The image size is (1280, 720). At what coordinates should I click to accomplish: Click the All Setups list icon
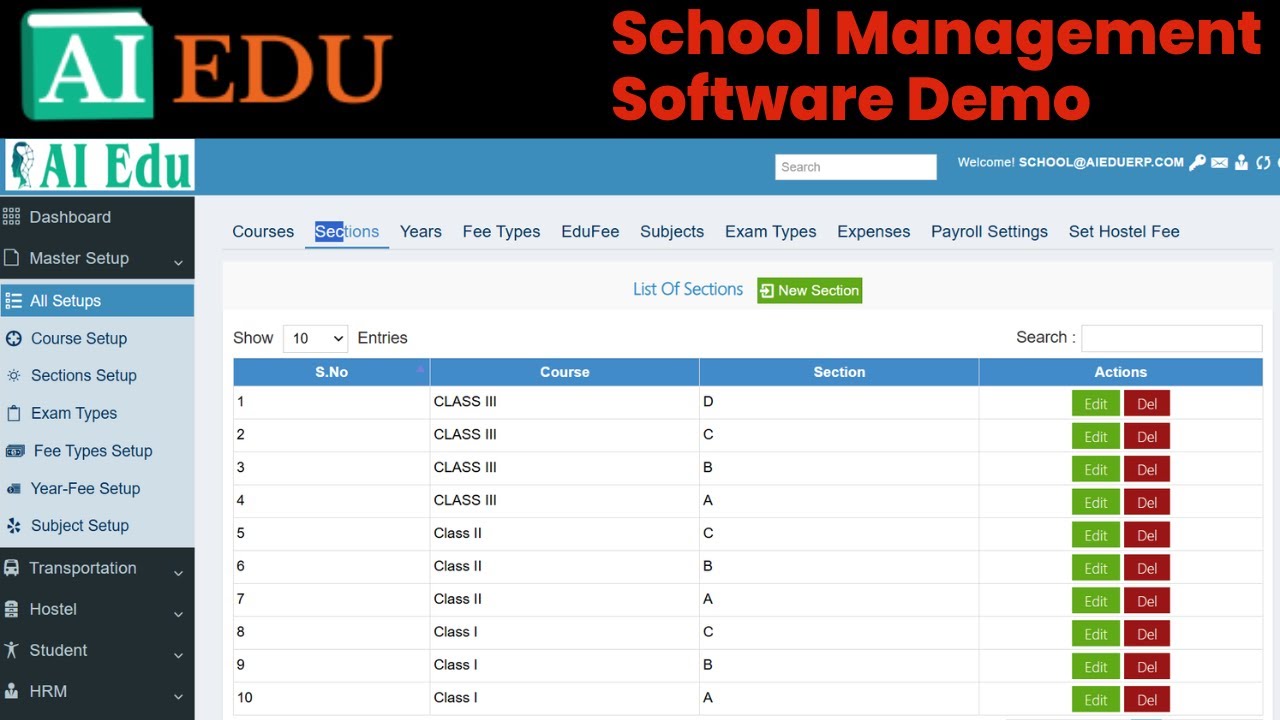(13, 300)
